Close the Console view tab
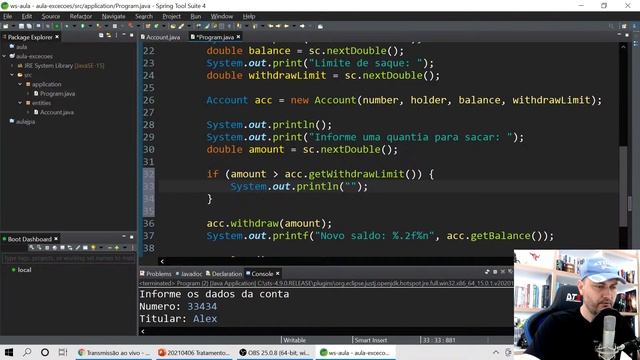The height and width of the screenshot is (360, 640). 278,273
